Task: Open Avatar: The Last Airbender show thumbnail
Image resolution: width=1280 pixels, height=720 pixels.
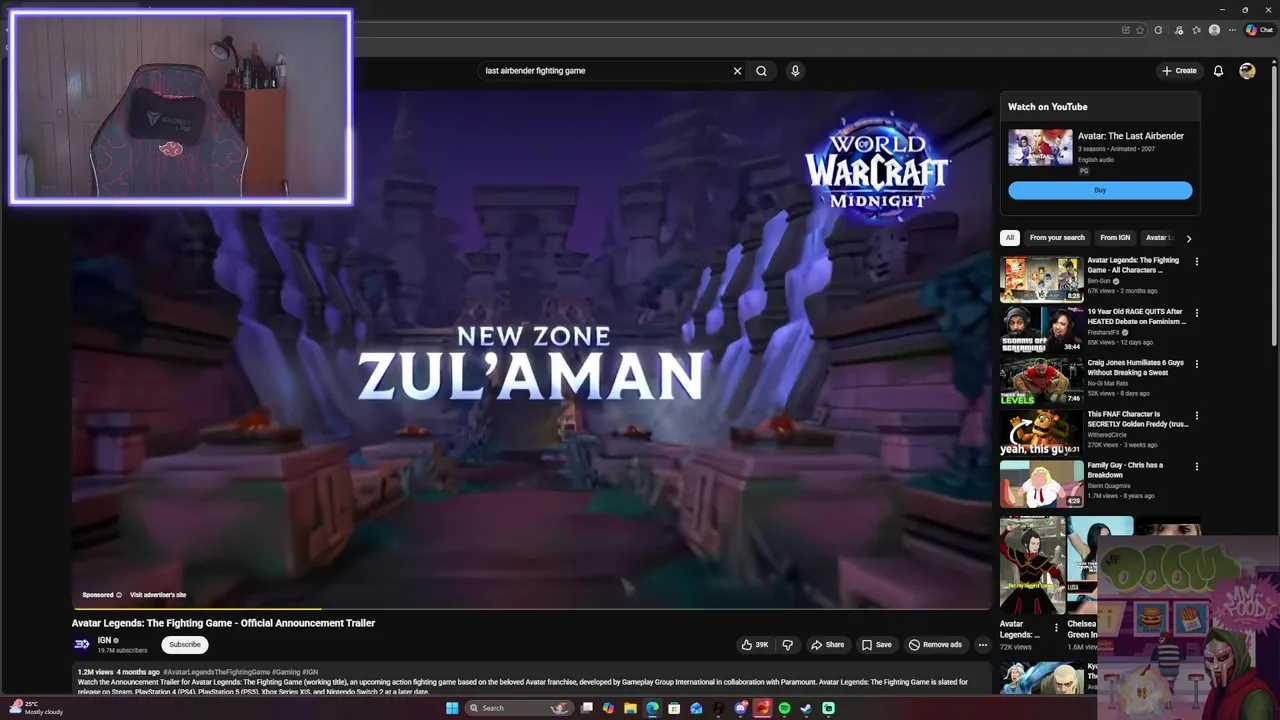Action: click(1040, 147)
